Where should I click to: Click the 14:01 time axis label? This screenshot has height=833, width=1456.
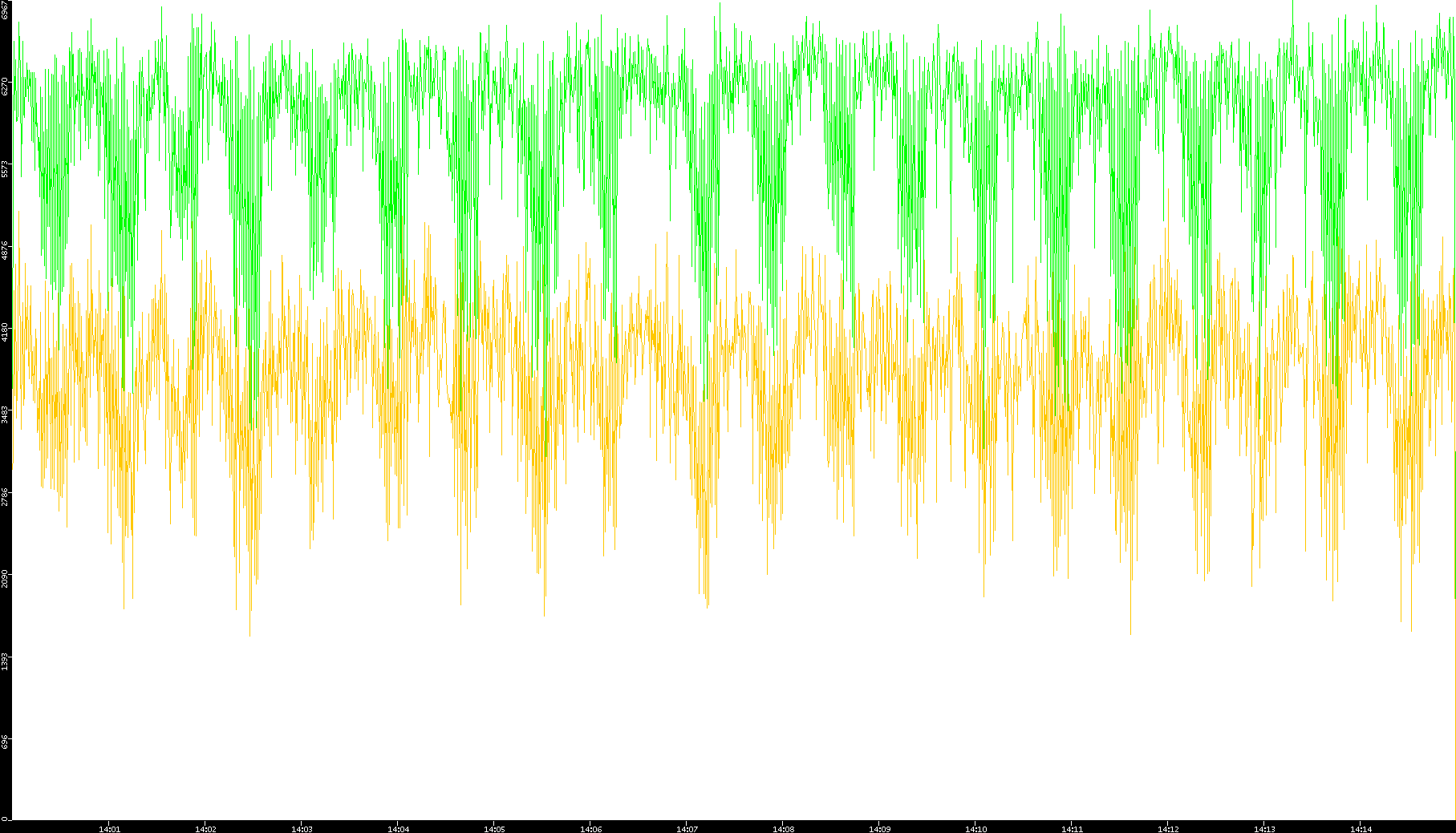[x=109, y=829]
